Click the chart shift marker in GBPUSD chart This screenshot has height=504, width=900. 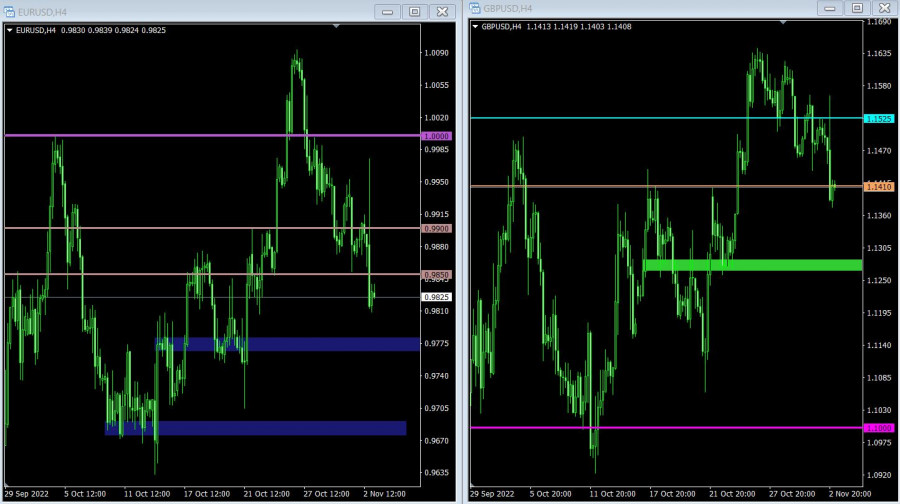click(x=782, y=22)
